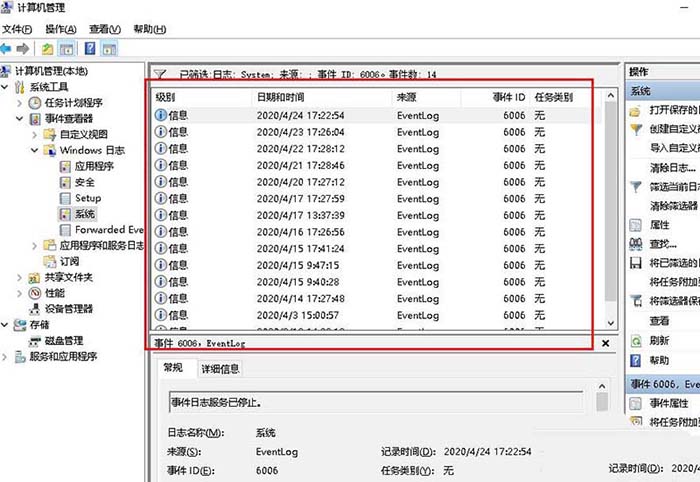Click the forward arrow toolbar icon
Screen dimensions: 700x482
[x=23, y=49]
